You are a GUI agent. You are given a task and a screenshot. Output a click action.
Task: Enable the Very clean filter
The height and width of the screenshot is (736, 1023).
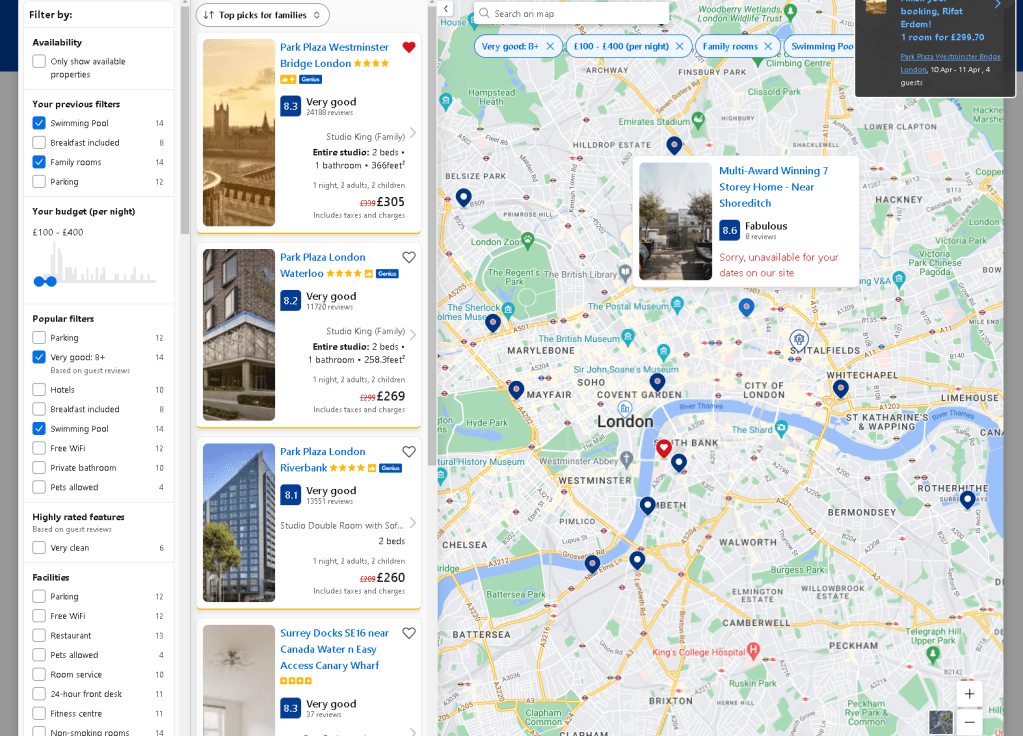38,548
